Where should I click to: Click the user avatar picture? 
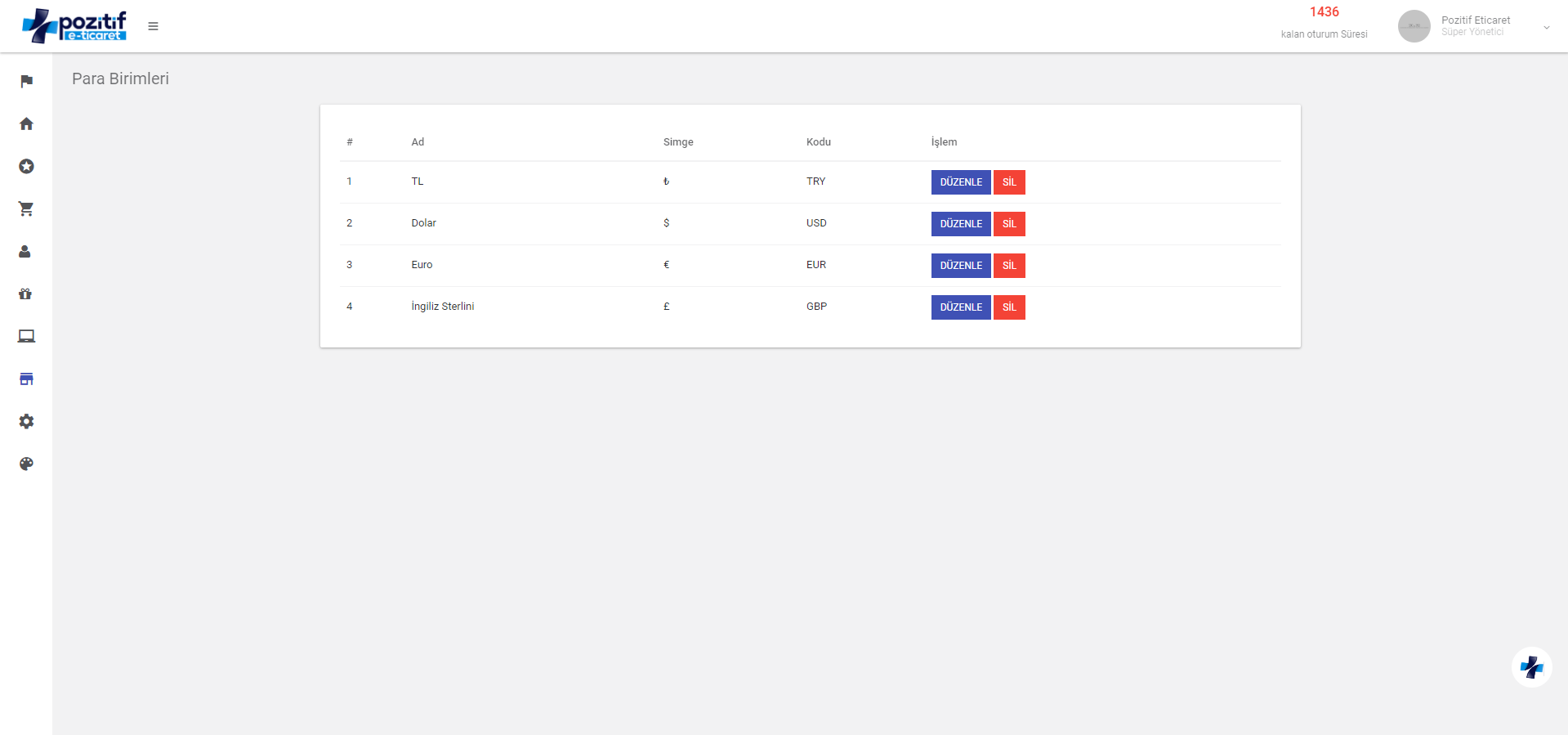pyautogui.click(x=1414, y=26)
